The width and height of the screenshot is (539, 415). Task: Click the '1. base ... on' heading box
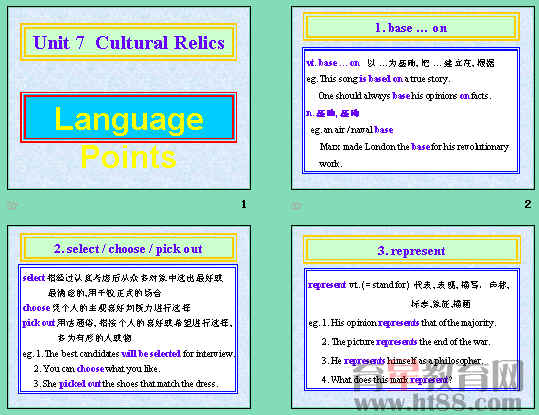[411, 27]
